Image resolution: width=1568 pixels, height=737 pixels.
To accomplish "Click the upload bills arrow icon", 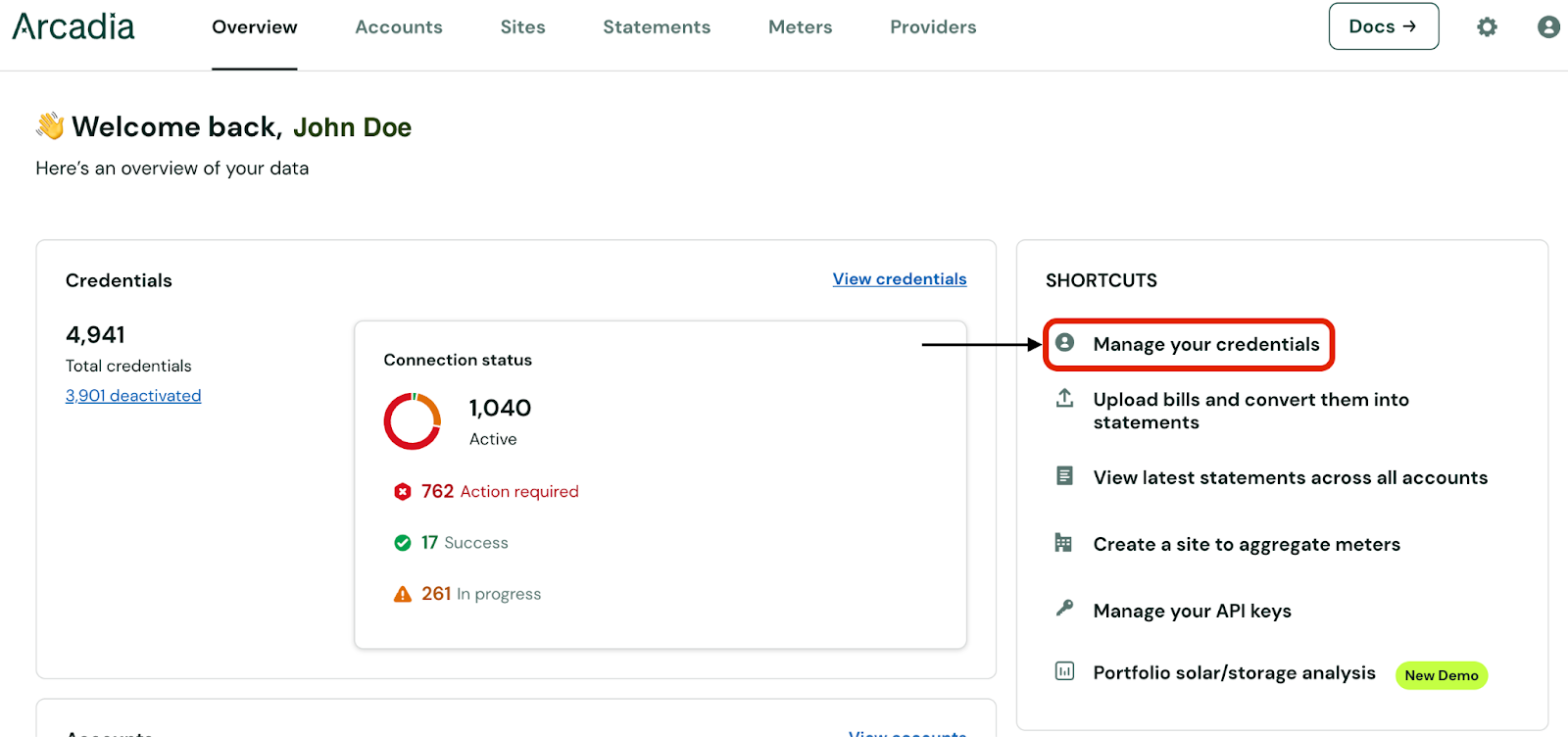I will click(x=1064, y=398).
